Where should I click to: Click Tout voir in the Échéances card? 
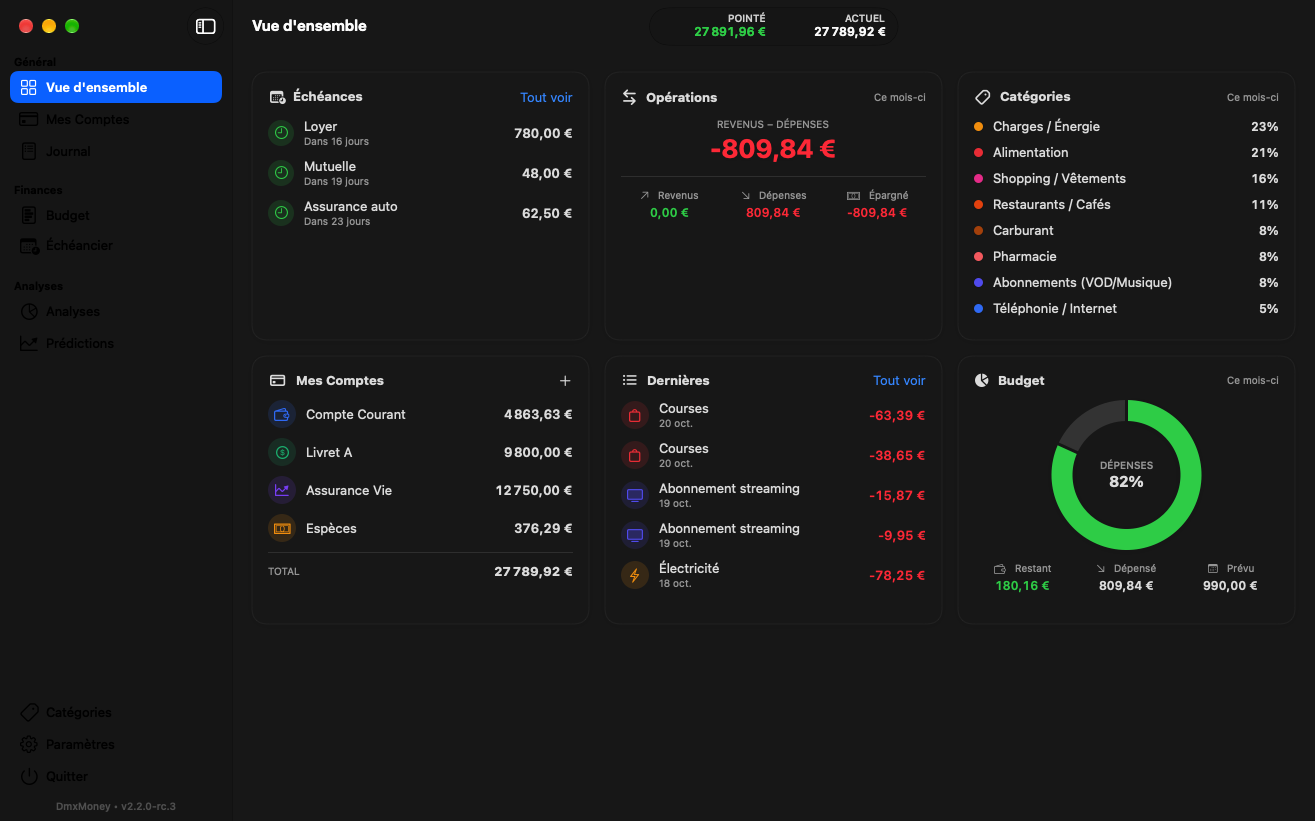click(x=546, y=97)
